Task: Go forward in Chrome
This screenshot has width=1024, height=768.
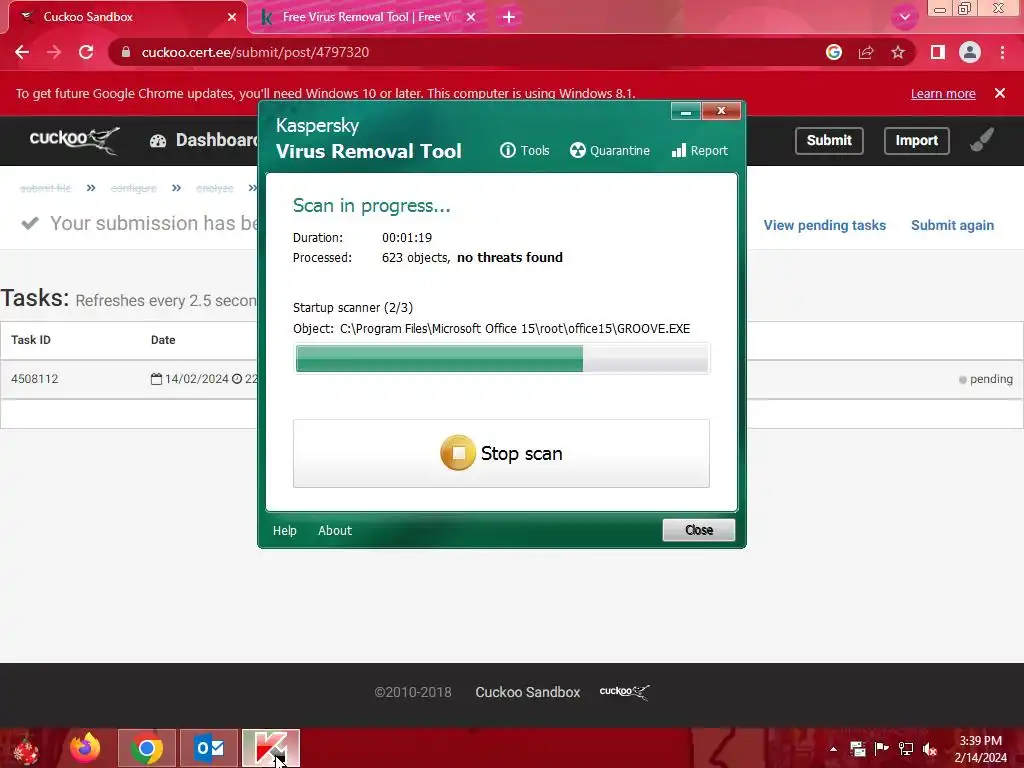Action: [x=54, y=52]
